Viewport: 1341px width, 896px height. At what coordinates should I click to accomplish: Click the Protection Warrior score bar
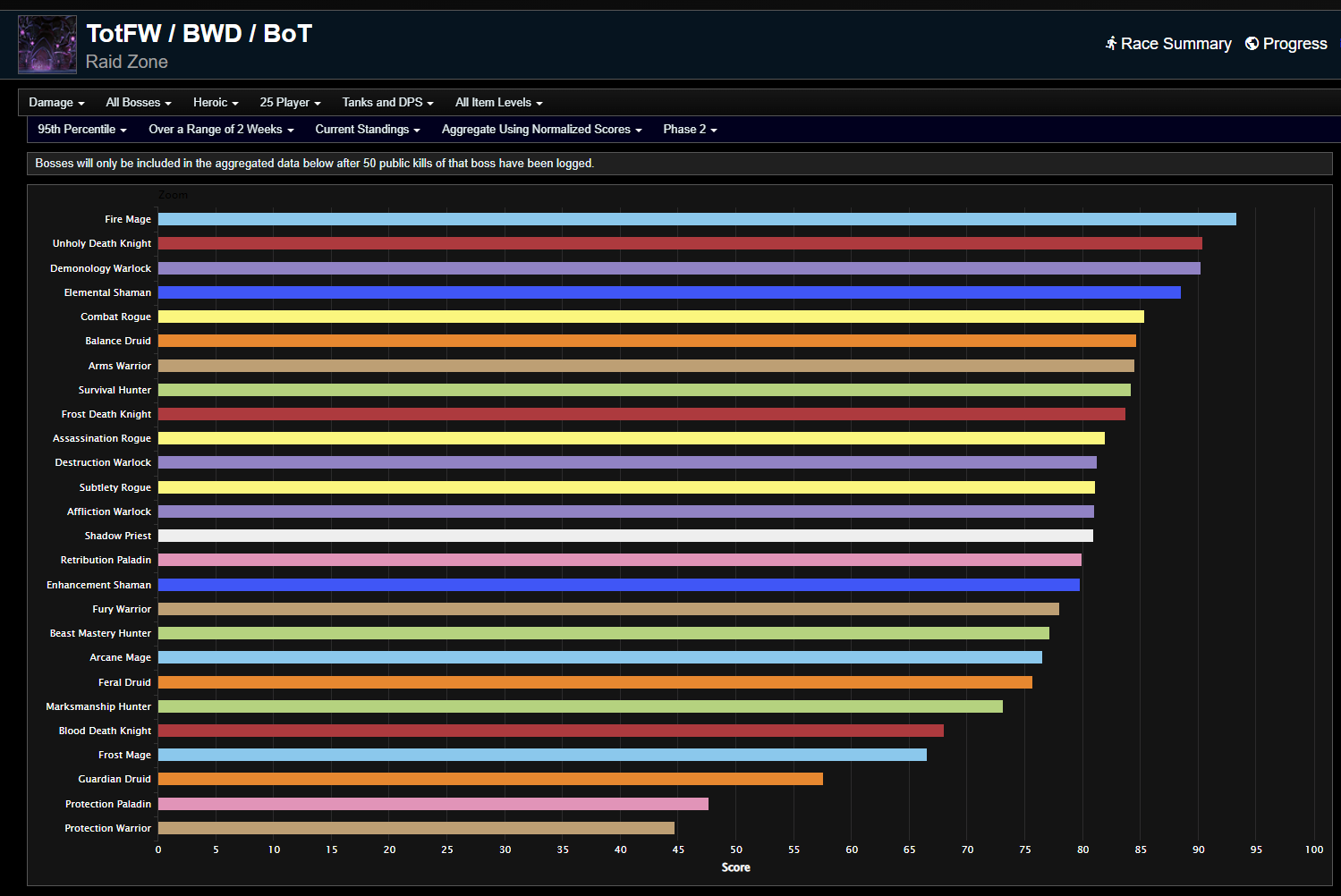point(416,828)
